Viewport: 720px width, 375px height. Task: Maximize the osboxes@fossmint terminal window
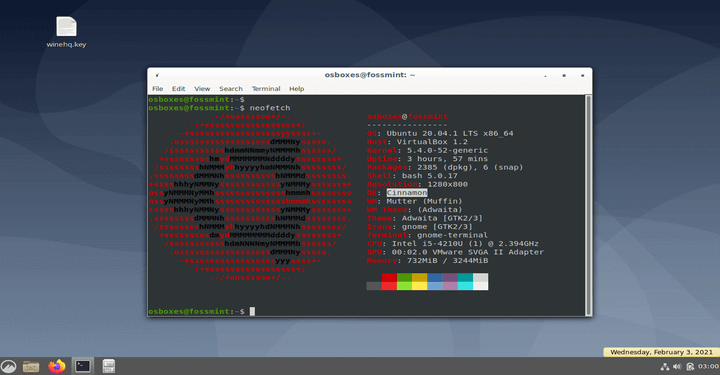tap(564, 75)
